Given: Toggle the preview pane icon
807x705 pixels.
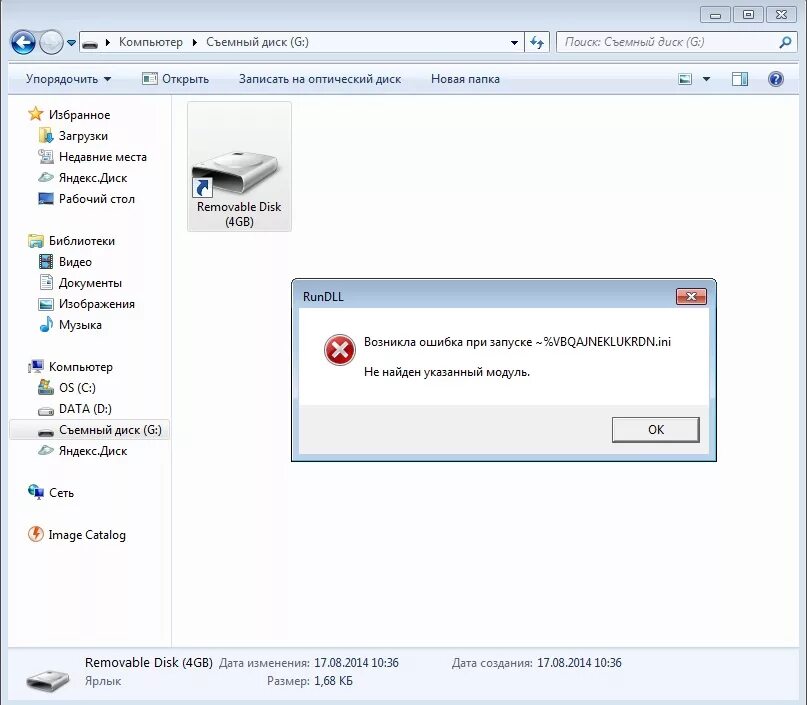Looking at the screenshot, I should click(740, 79).
